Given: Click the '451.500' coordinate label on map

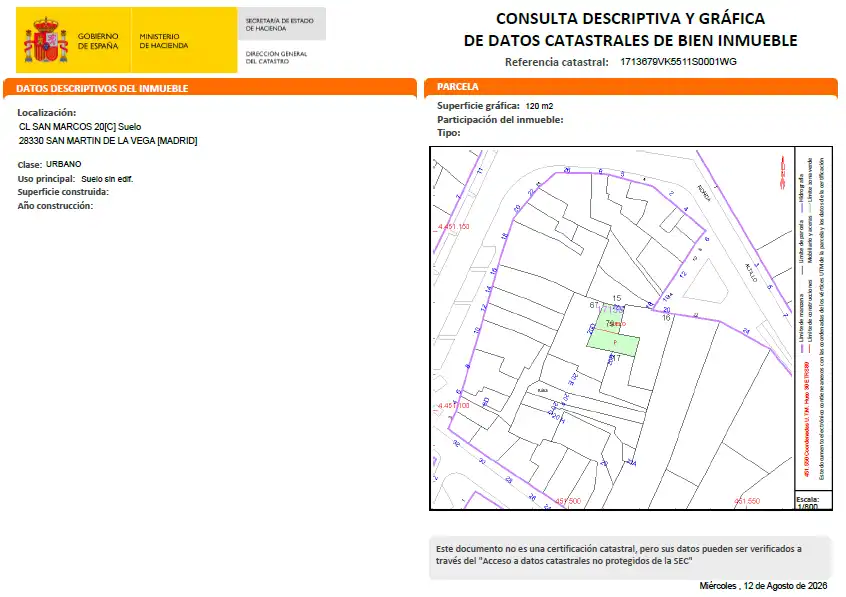Looking at the screenshot, I should point(568,501).
